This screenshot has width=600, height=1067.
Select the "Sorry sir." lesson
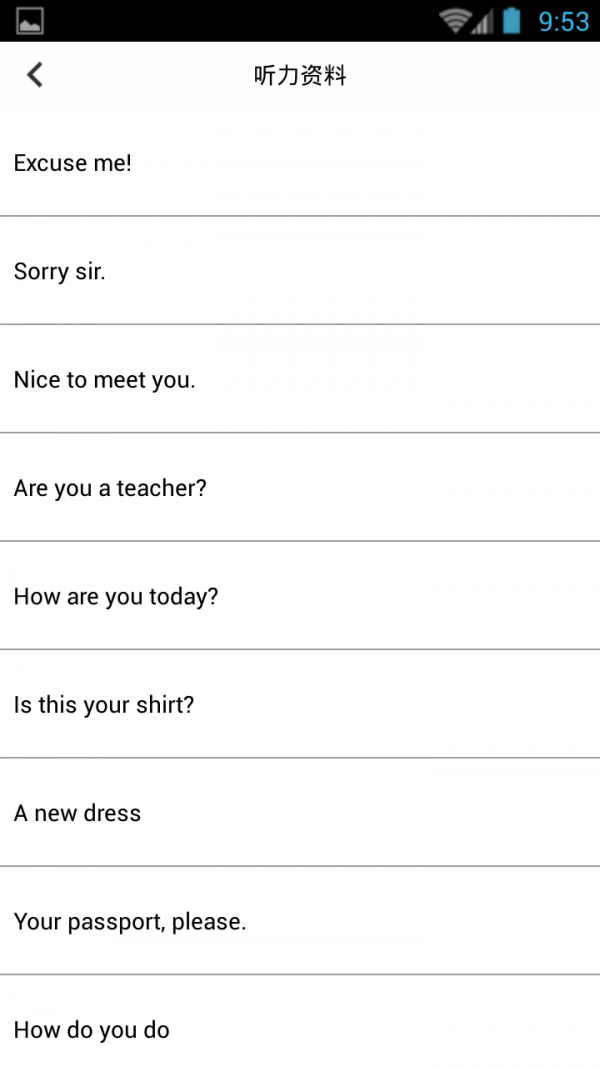[60, 271]
